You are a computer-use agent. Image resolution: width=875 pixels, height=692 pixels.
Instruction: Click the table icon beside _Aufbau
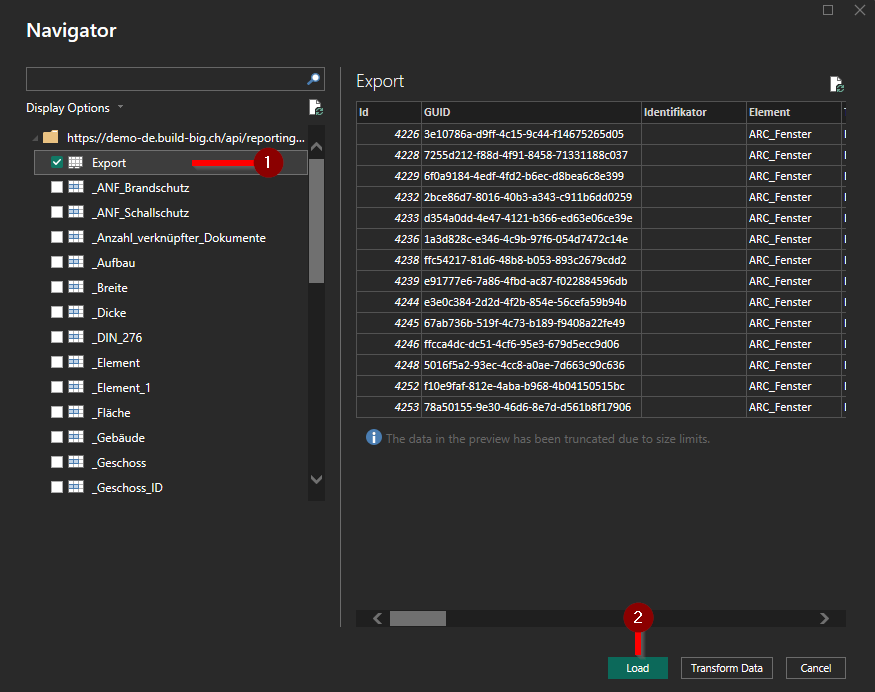click(76, 262)
